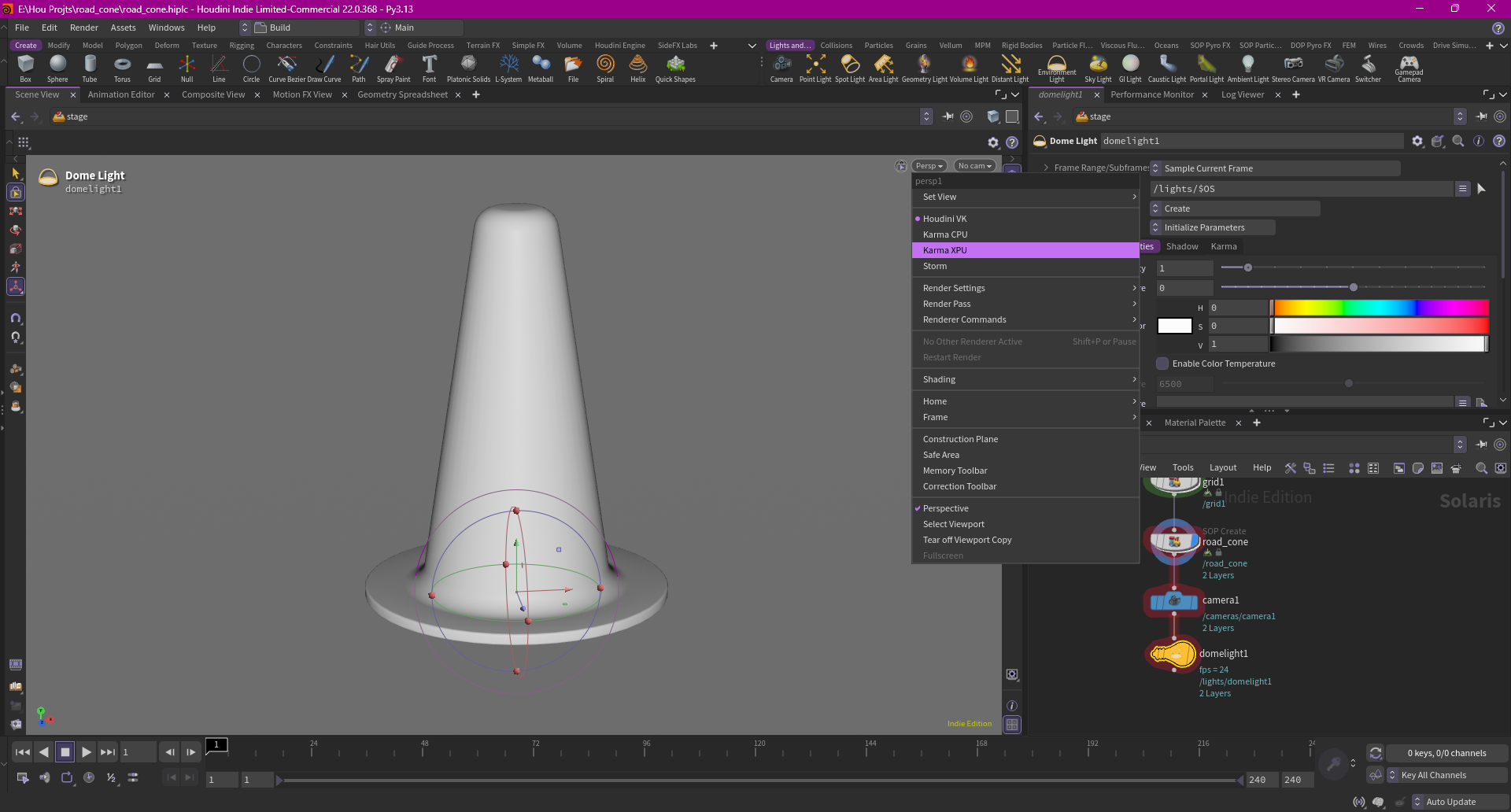Add a Camera from lights shelf
This screenshot has width=1511, height=812.
tap(781, 68)
